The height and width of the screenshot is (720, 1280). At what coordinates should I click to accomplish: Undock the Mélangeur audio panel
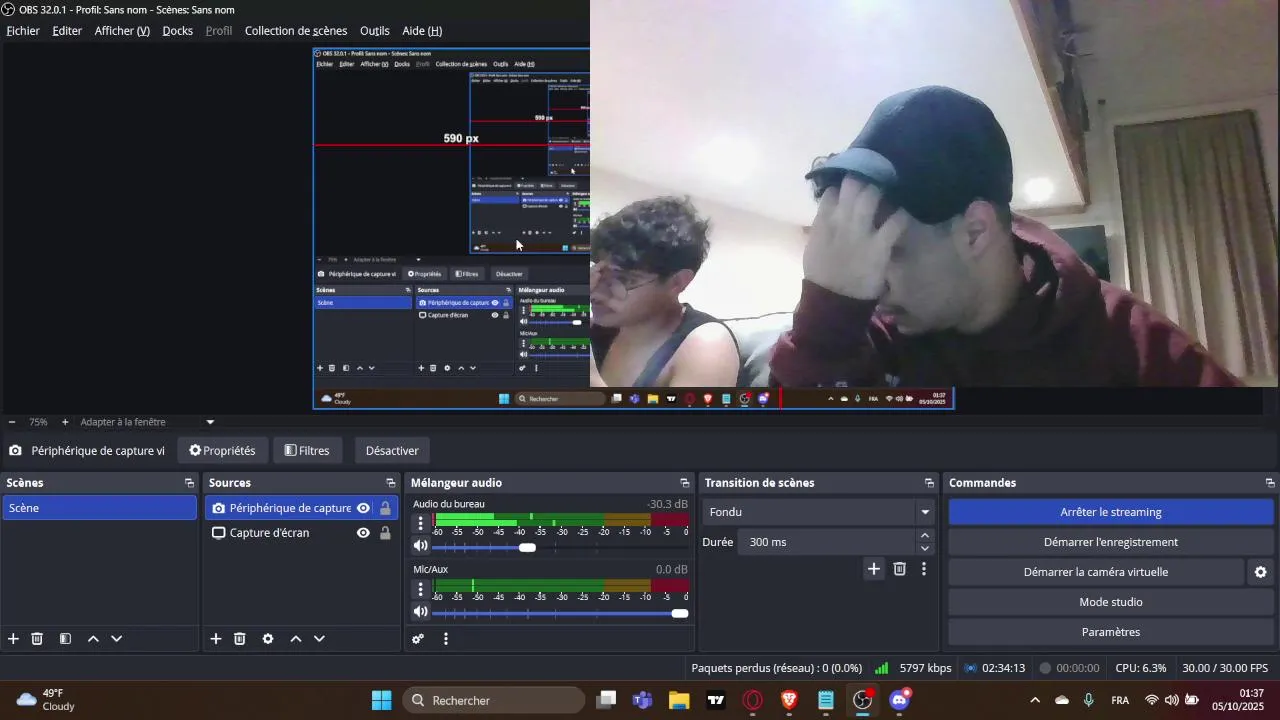685,483
